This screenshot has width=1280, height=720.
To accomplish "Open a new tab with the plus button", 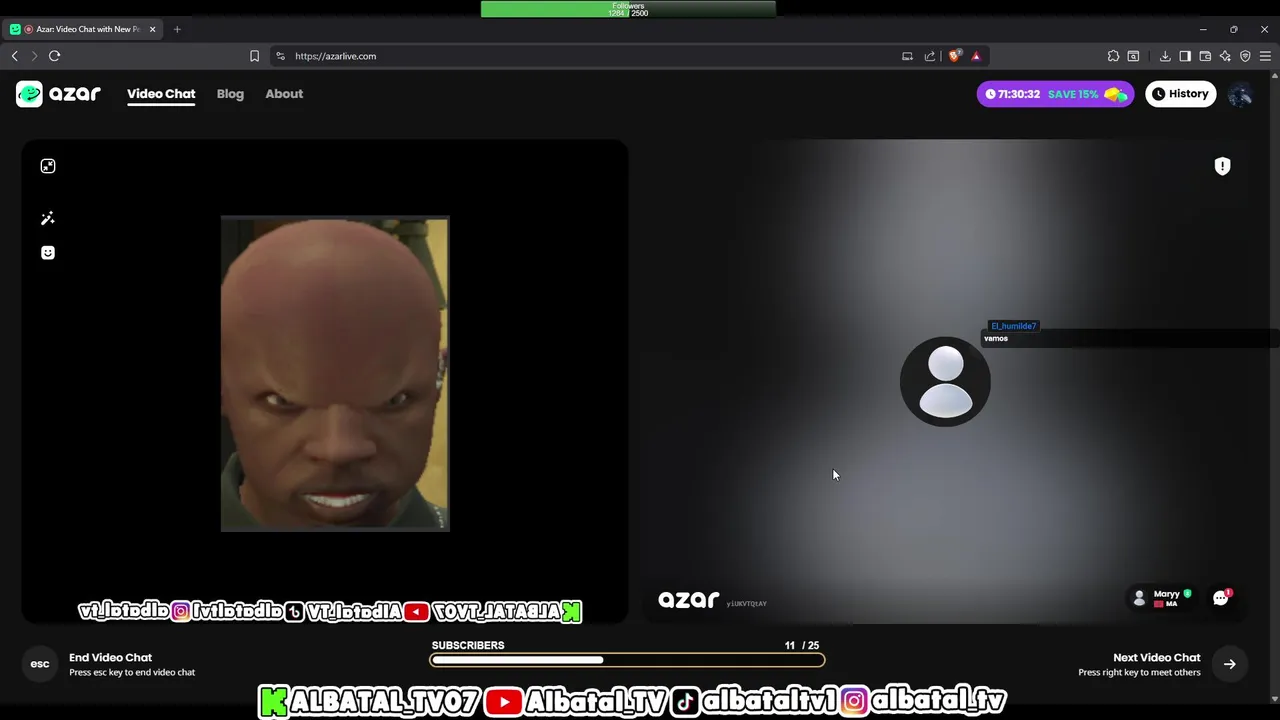I will click(x=177, y=29).
